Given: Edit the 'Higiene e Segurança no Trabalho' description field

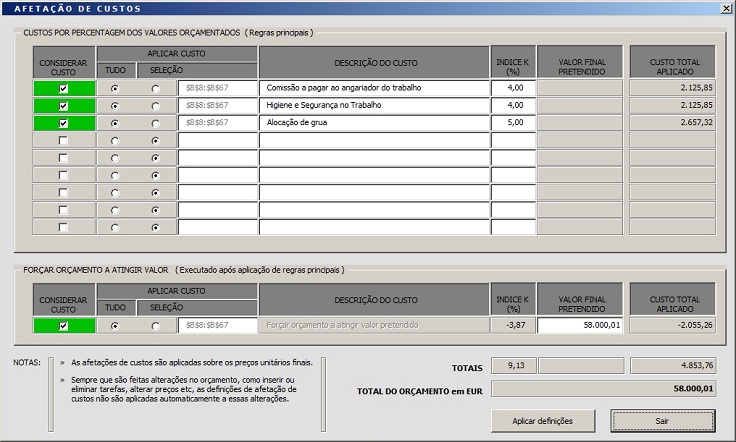Looking at the screenshot, I should (374, 106).
